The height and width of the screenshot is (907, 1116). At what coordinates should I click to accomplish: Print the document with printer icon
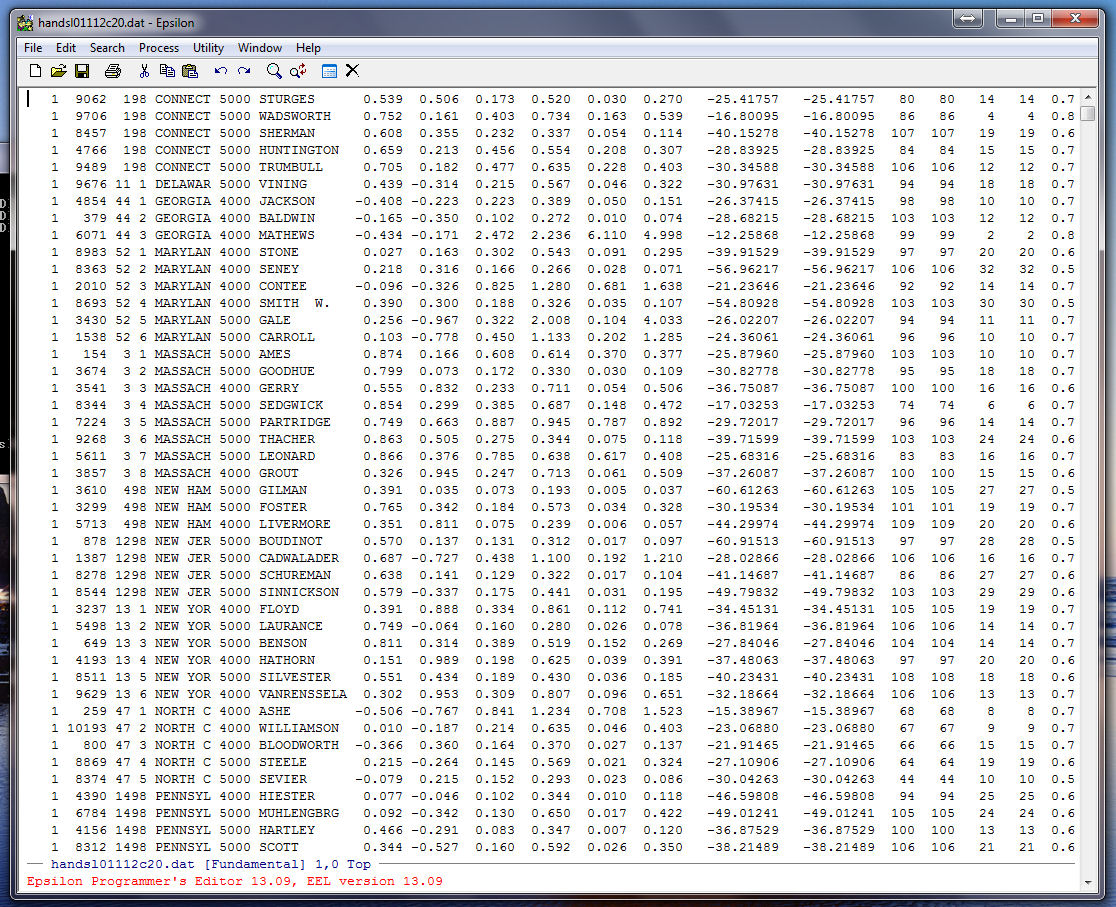(x=113, y=71)
